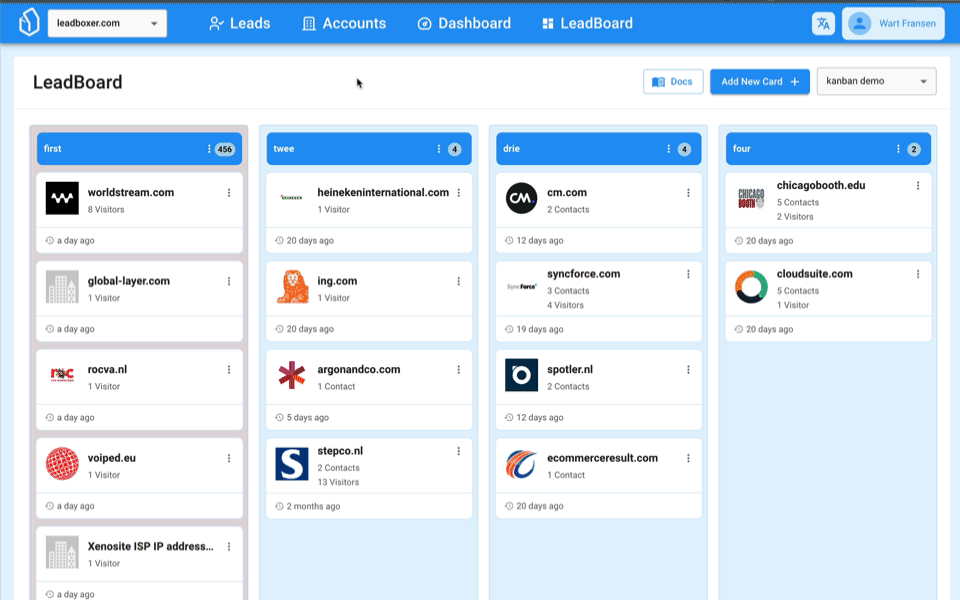
Task: Open the Docs button
Action: (x=673, y=81)
